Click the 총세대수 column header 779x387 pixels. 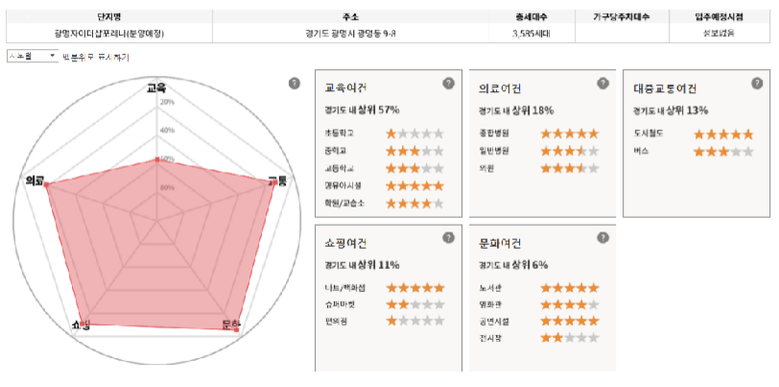(532, 17)
